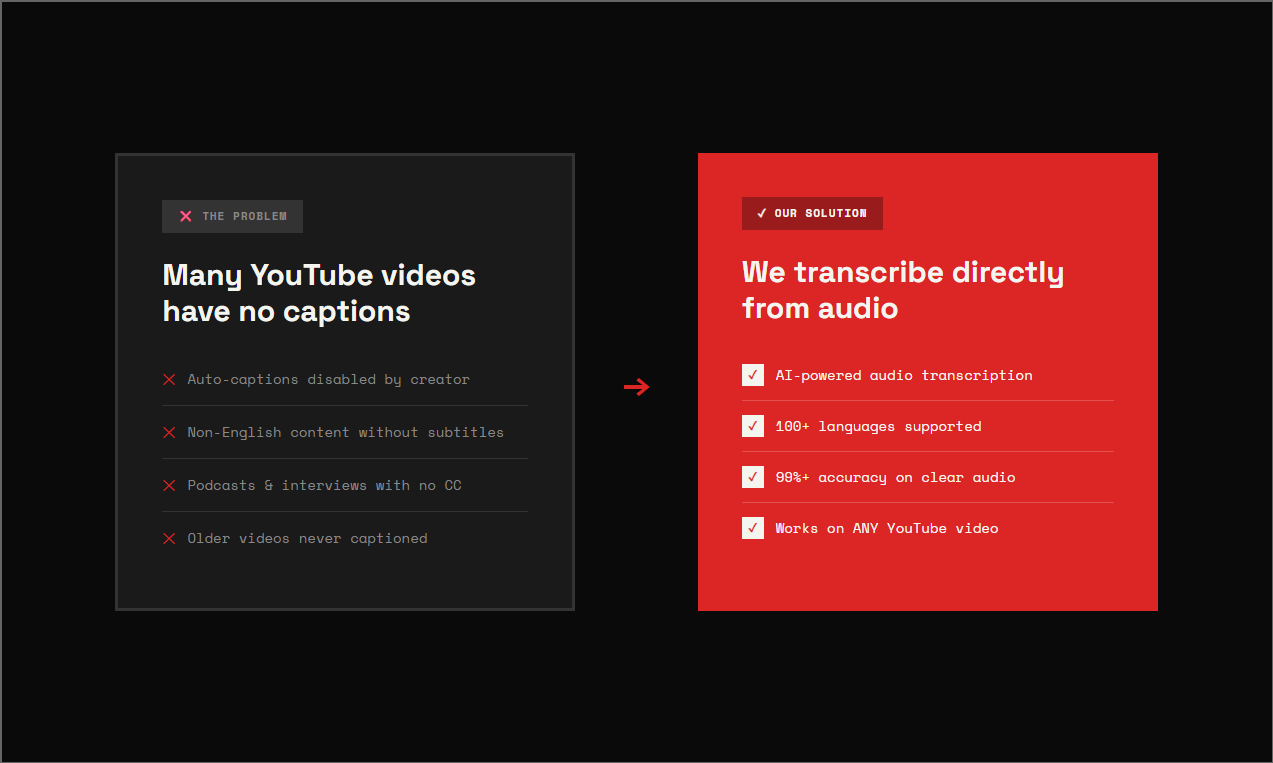Image resolution: width=1273 pixels, height=763 pixels.
Task: Click the X icon next to 'Non-English content without subtitles'
Action: coord(168,432)
